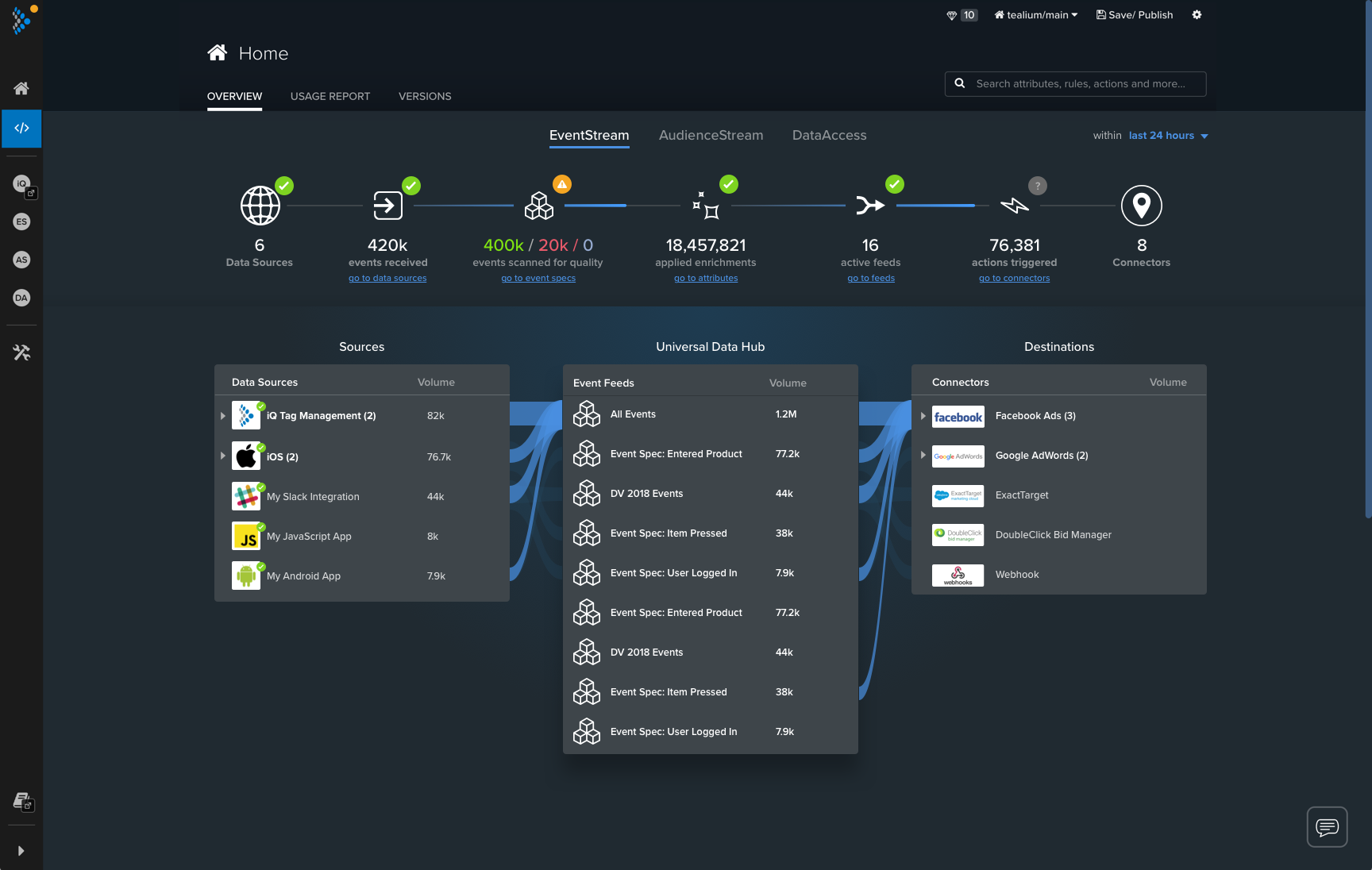Click the actions triggered lightning icon

coord(1015,206)
